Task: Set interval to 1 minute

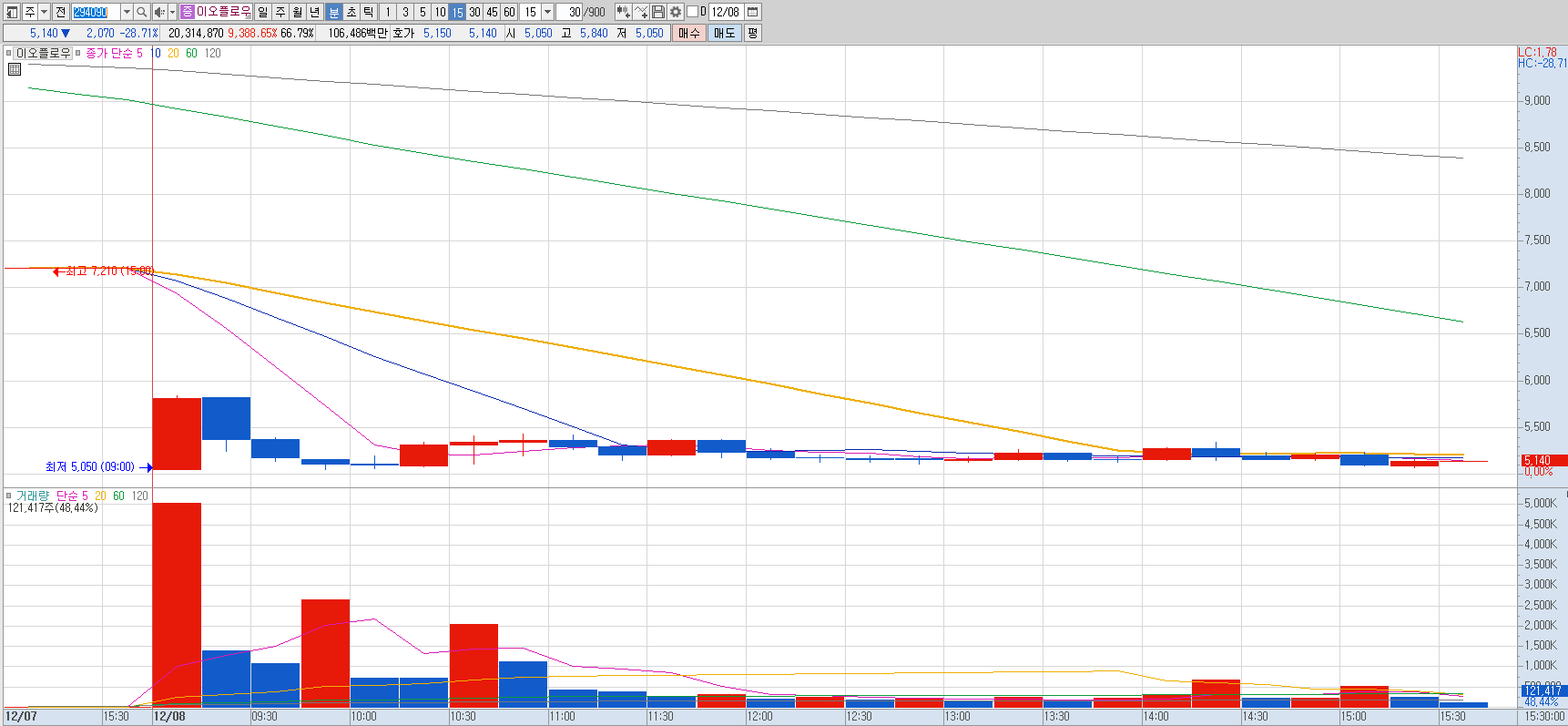Action: pos(388,12)
